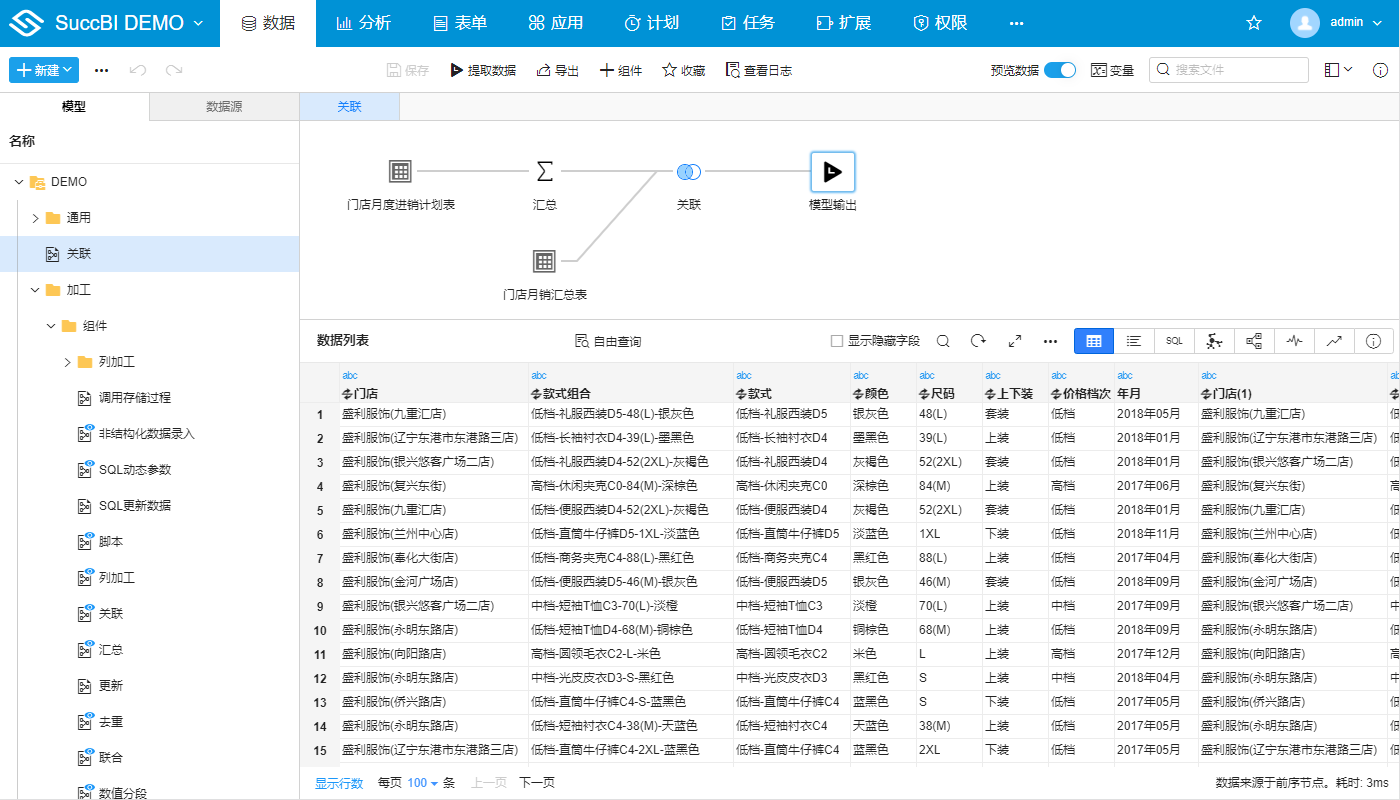Click the 模型输出 output node
The height and width of the screenshot is (800, 1400).
tap(832, 172)
